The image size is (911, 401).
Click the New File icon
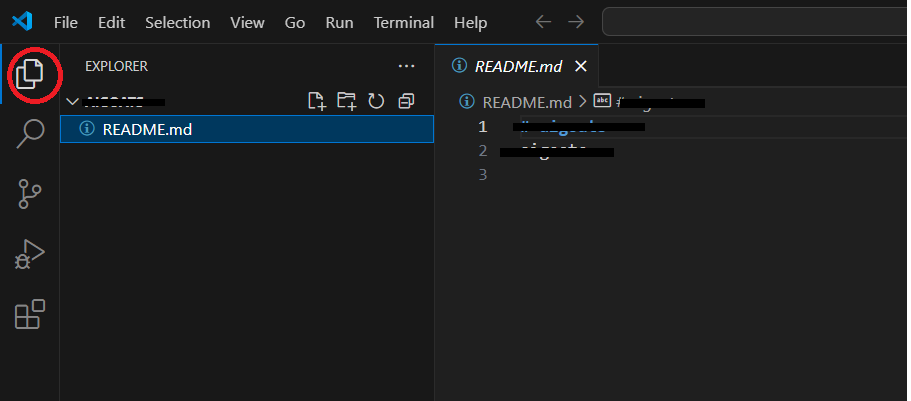pyautogui.click(x=317, y=100)
